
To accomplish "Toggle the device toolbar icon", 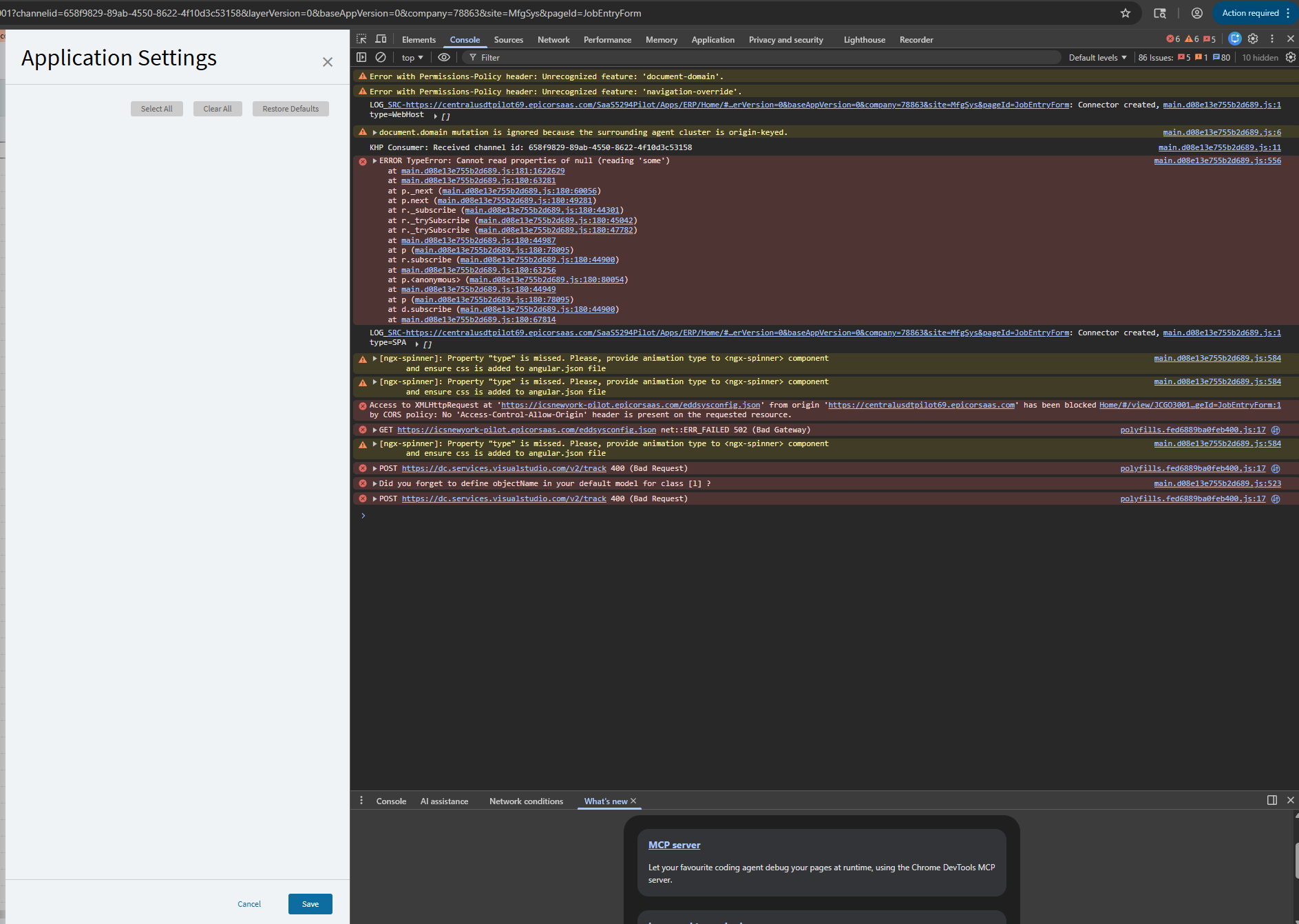I will [381, 39].
